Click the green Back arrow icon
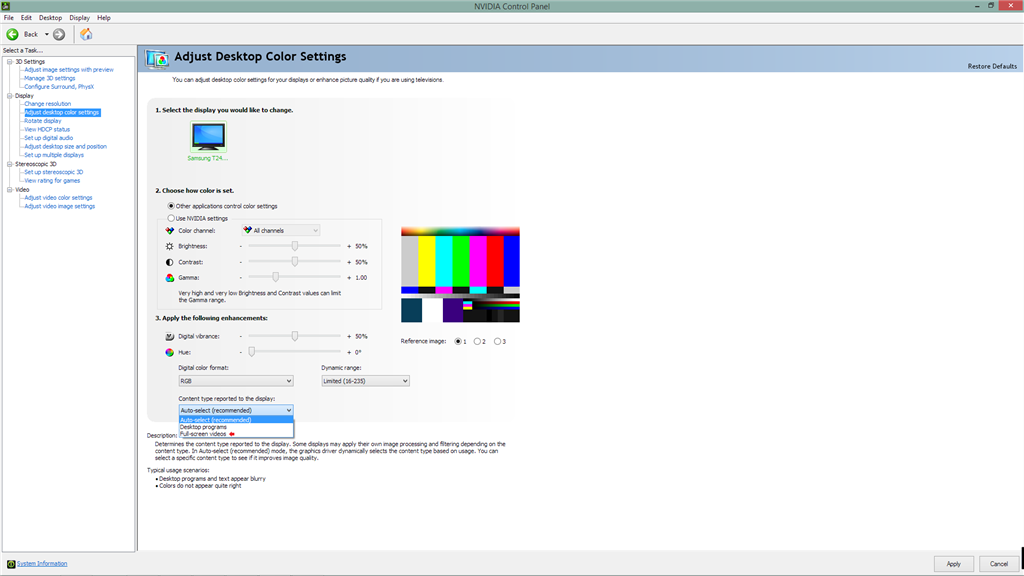Viewport: 1024px width, 576px height. (12, 34)
